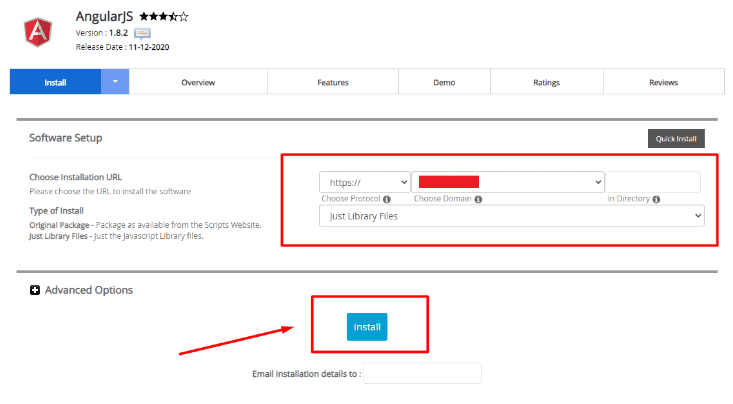Open the https:// protocol dropdown

pos(364,182)
